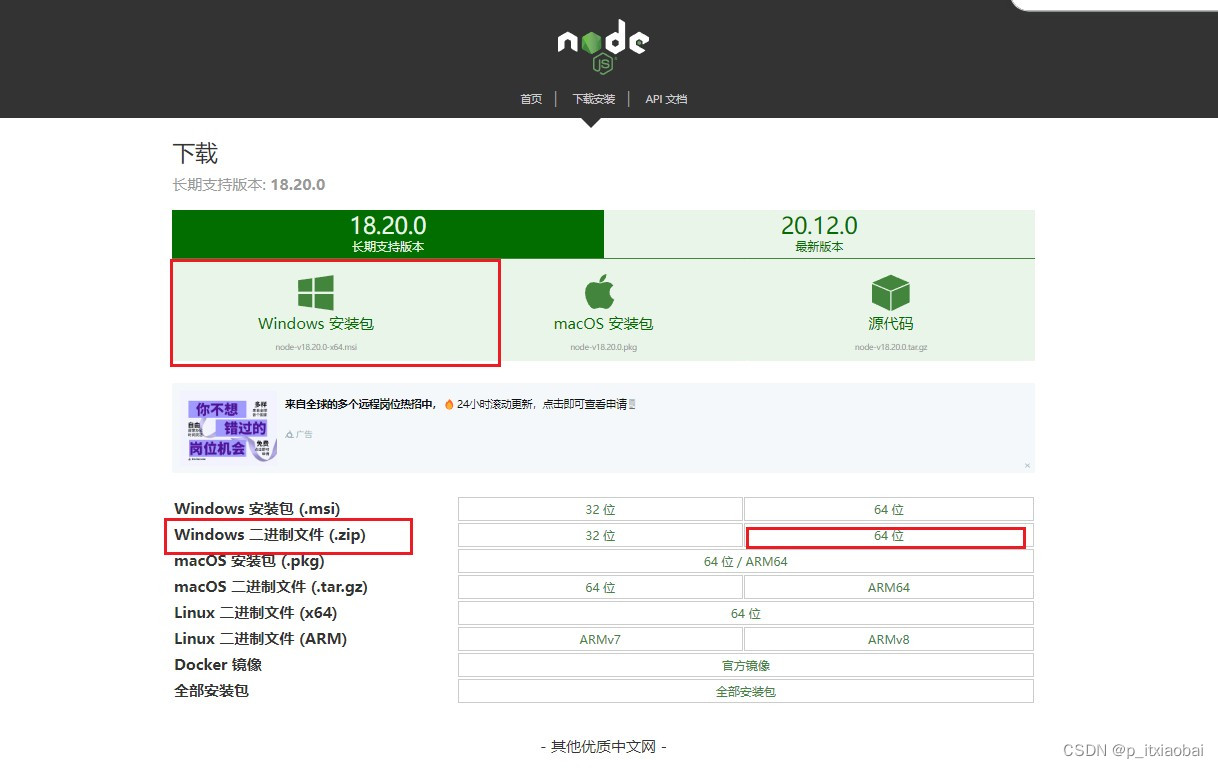
Task: Click ARMv8 for Linux 二进制文件 (ARM)
Action: (x=888, y=639)
